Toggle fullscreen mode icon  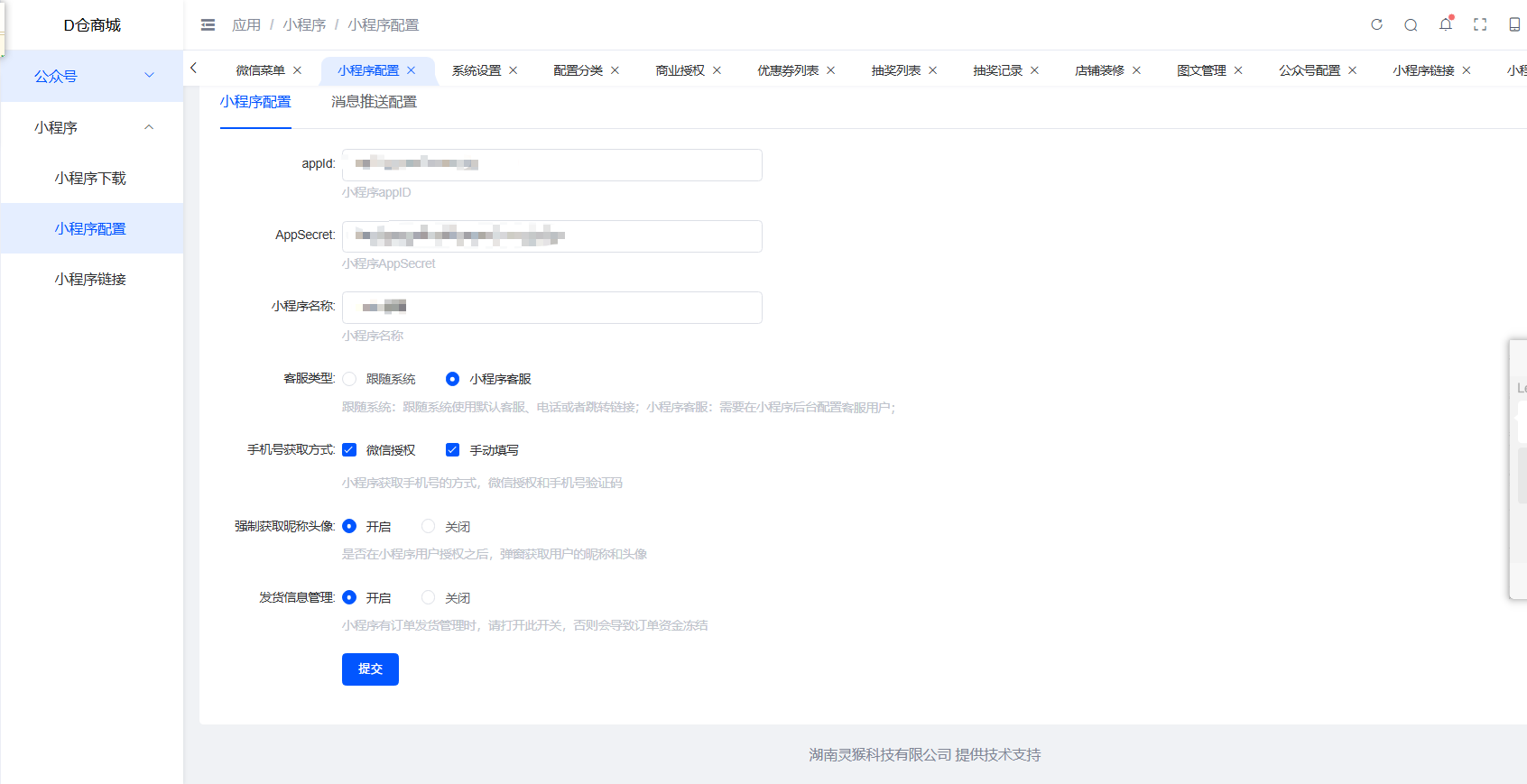pyautogui.click(x=1480, y=25)
